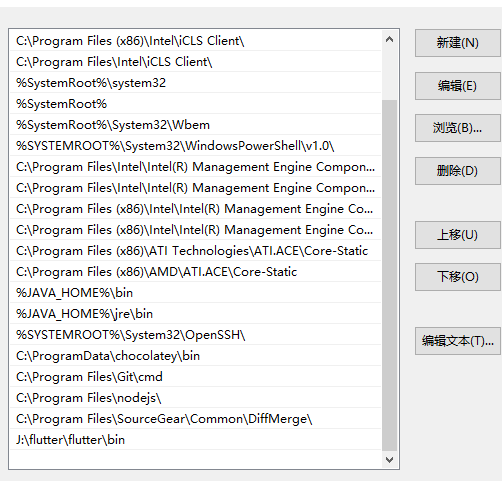Click the 新建(N) button
This screenshot has height=481, width=502.
458,43
